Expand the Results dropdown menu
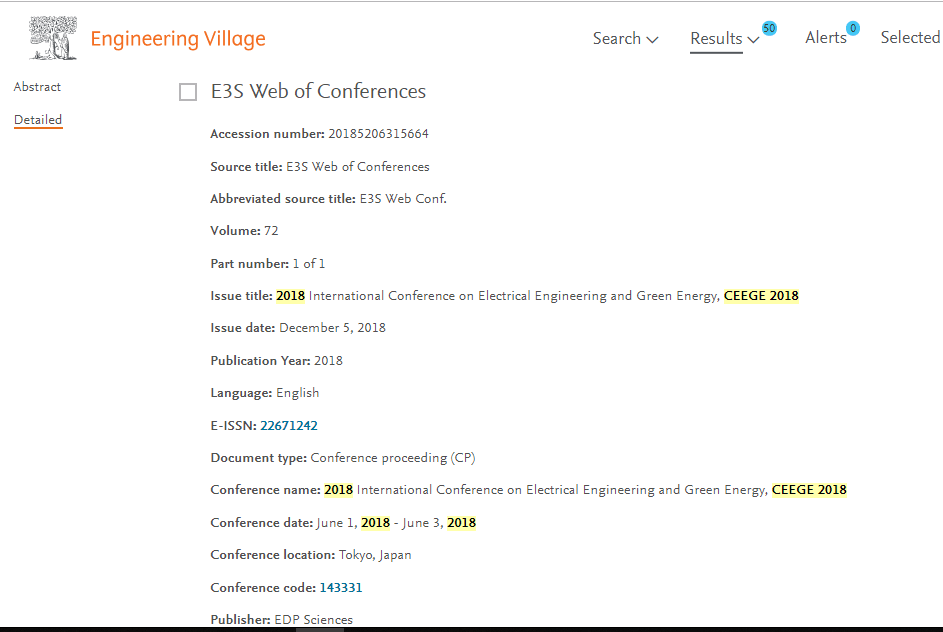This screenshot has width=943, height=632. coord(724,39)
